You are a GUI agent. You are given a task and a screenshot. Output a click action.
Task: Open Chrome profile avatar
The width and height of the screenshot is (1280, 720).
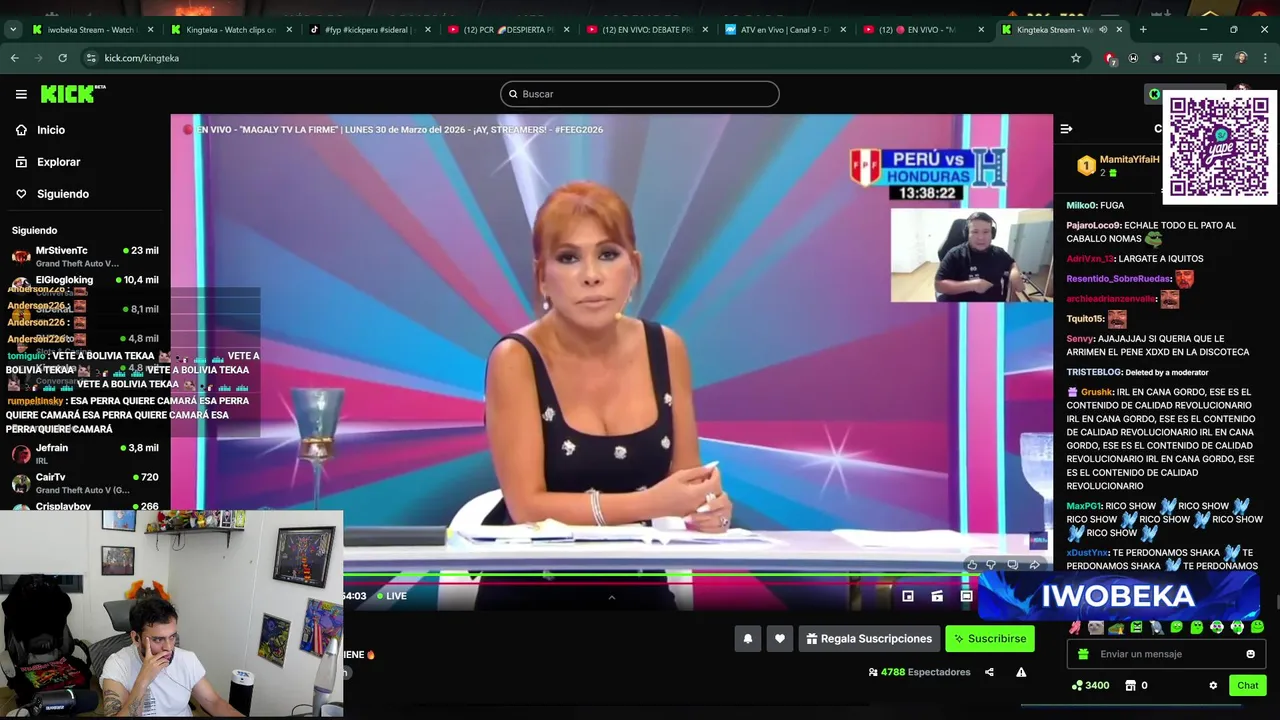point(1241,58)
